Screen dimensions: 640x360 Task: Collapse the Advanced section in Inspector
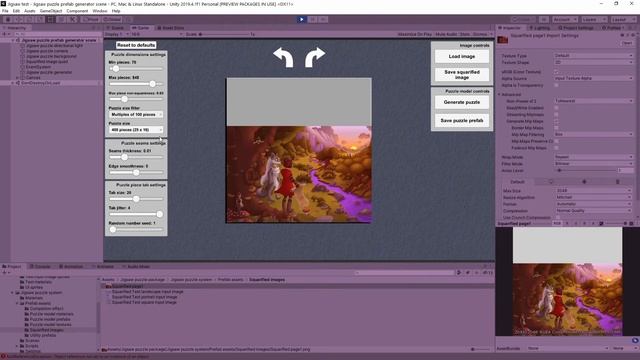click(500, 94)
